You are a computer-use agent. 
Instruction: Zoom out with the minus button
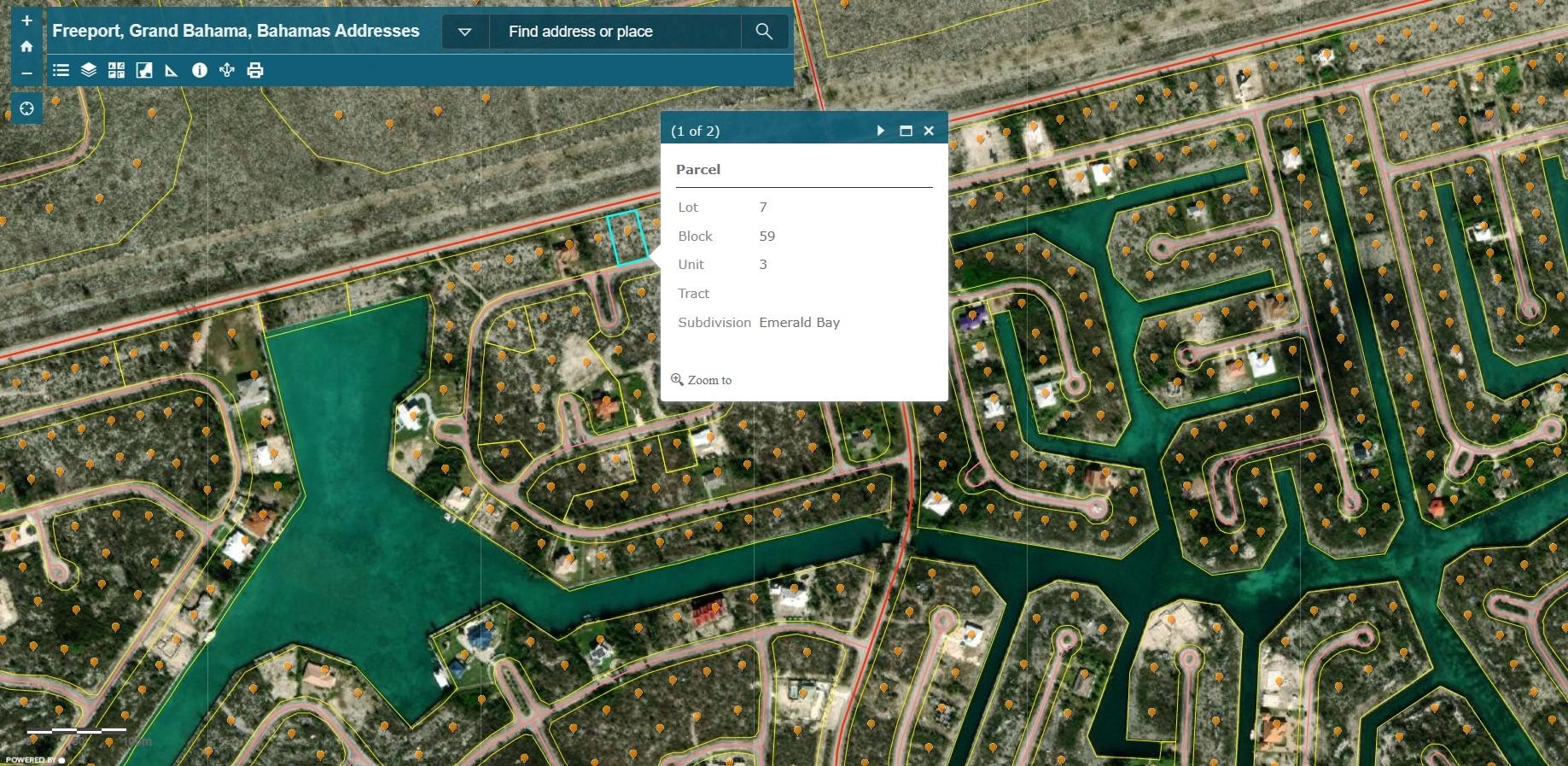click(x=26, y=73)
